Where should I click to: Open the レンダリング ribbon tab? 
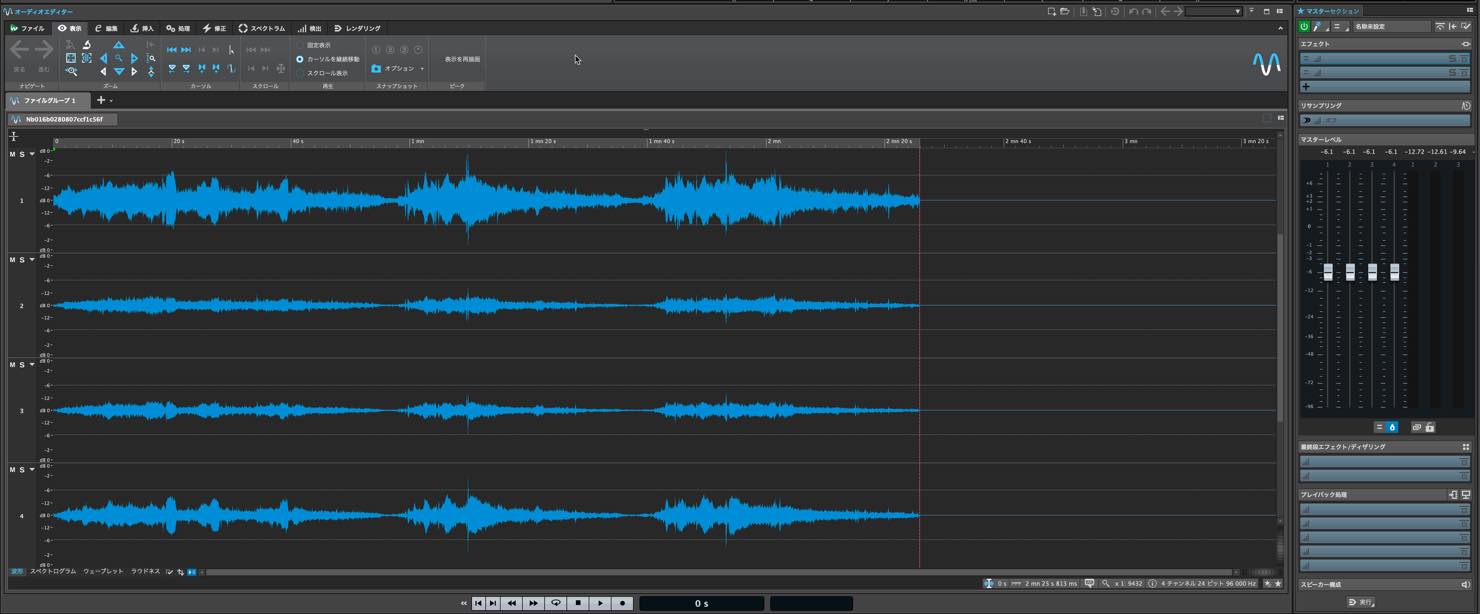coord(357,28)
